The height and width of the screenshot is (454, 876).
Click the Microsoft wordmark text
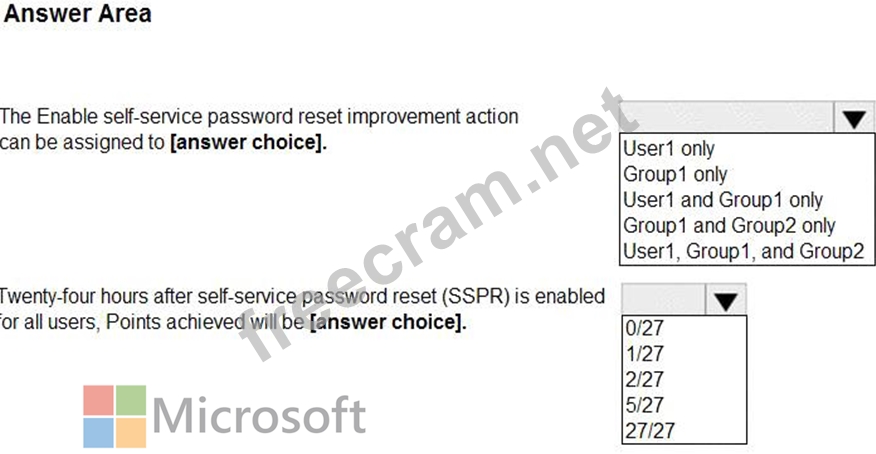[260, 416]
